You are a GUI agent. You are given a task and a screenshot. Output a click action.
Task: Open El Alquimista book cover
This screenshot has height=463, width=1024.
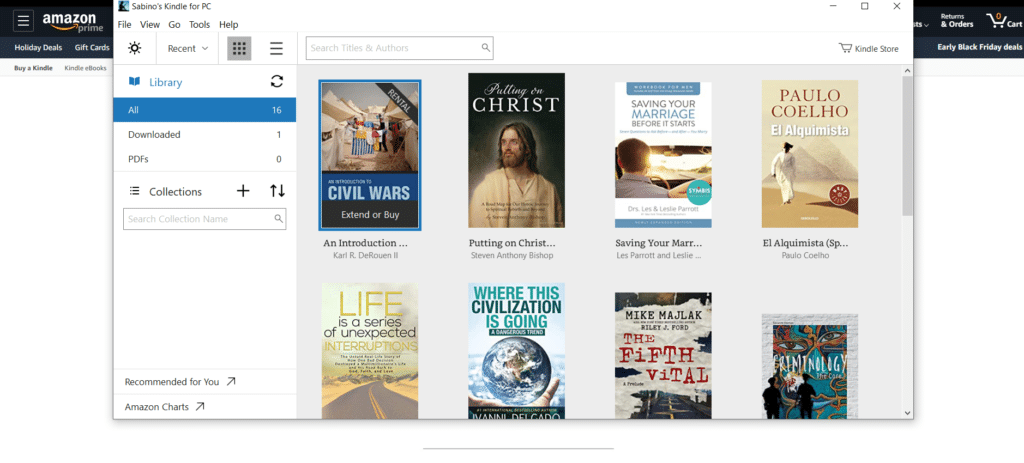tap(810, 154)
